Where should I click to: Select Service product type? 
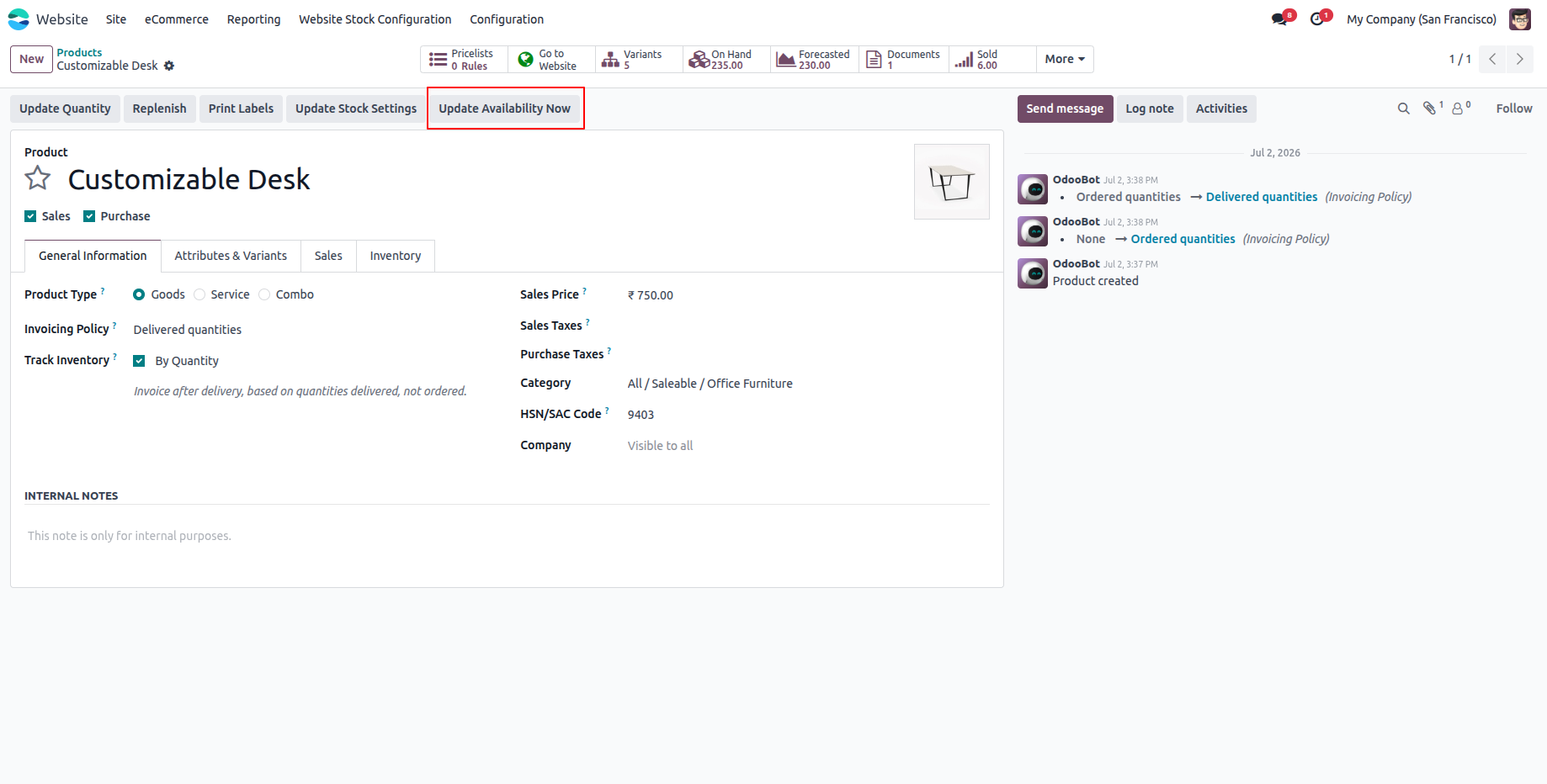[199, 294]
